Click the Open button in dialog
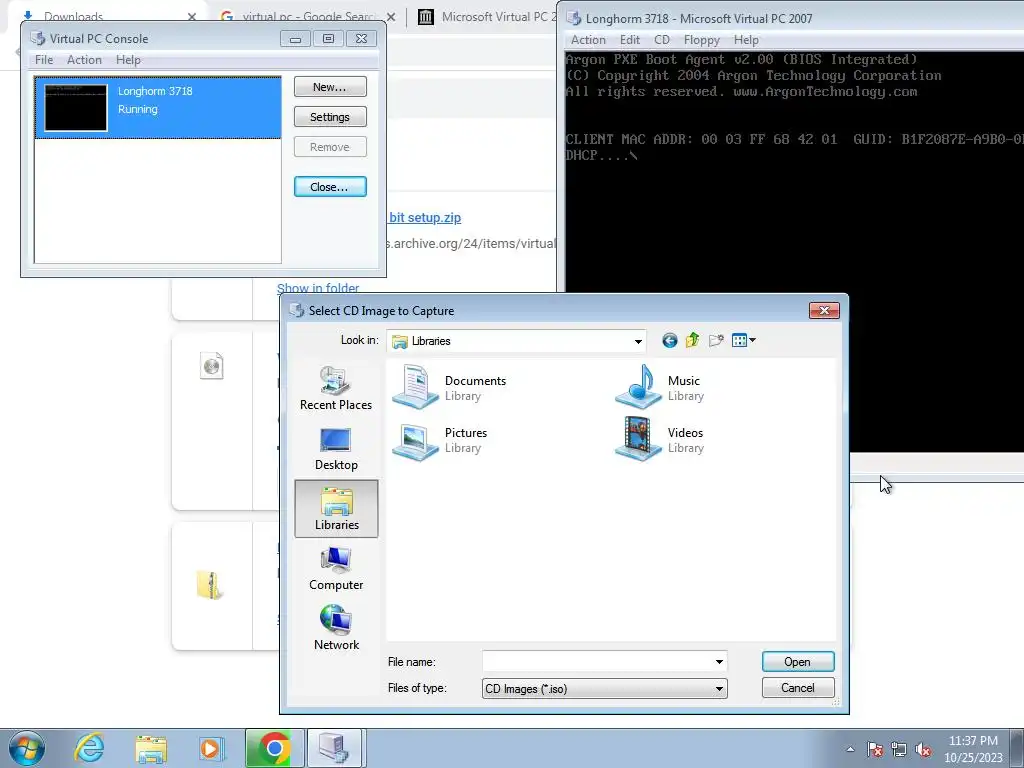The image size is (1024, 768). (x=797, y=662)
